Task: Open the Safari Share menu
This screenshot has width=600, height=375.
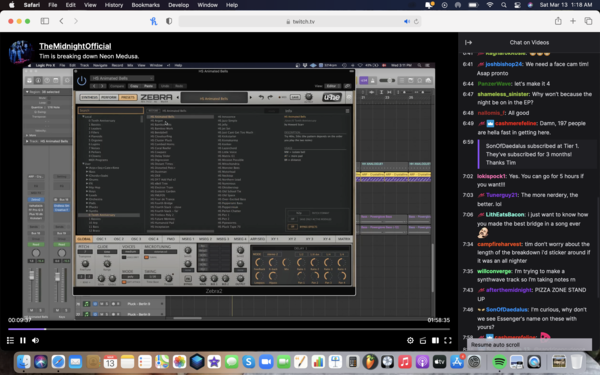Action: pyautogui.click(x=558, y=21)
